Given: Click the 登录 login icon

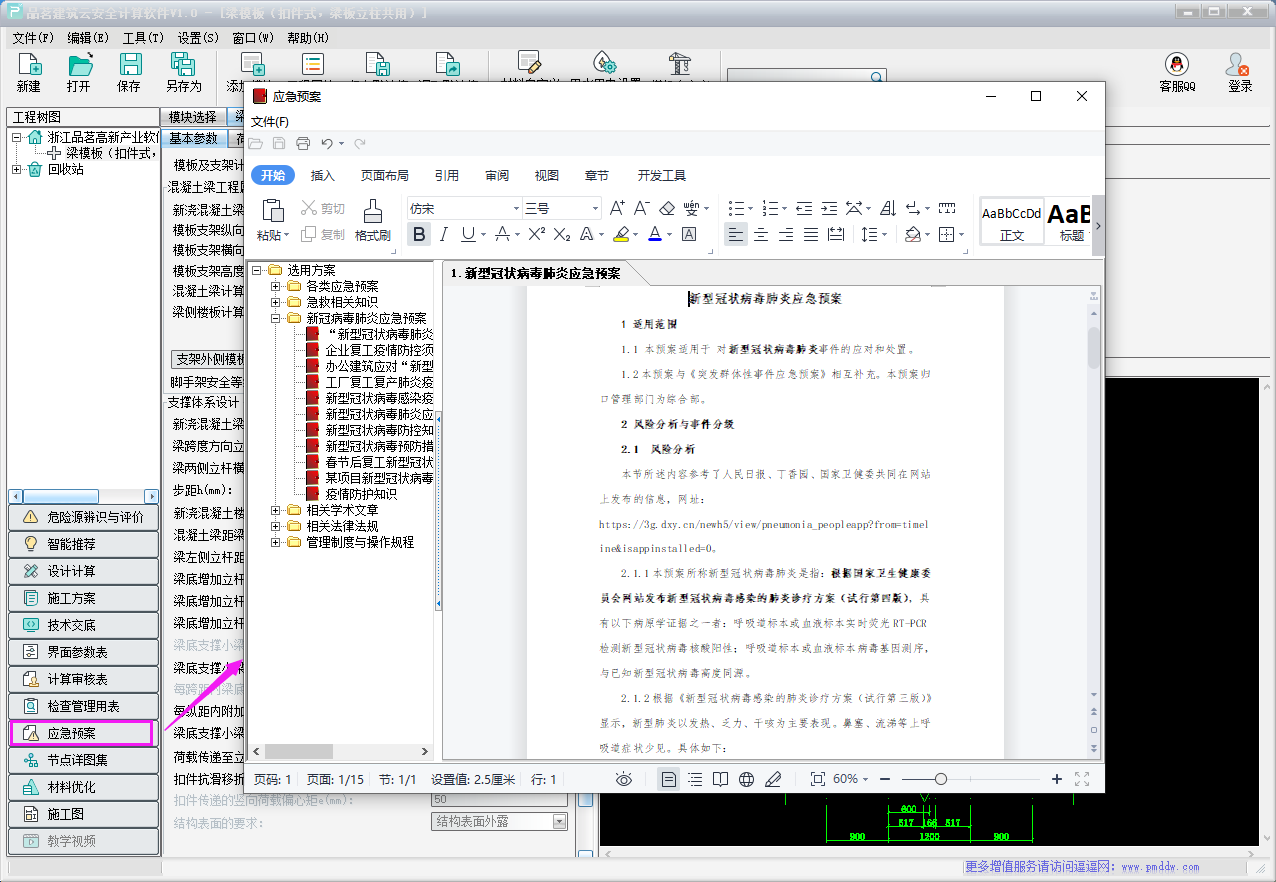Looking at the screenshot, I should click(x=1240, y=65).
